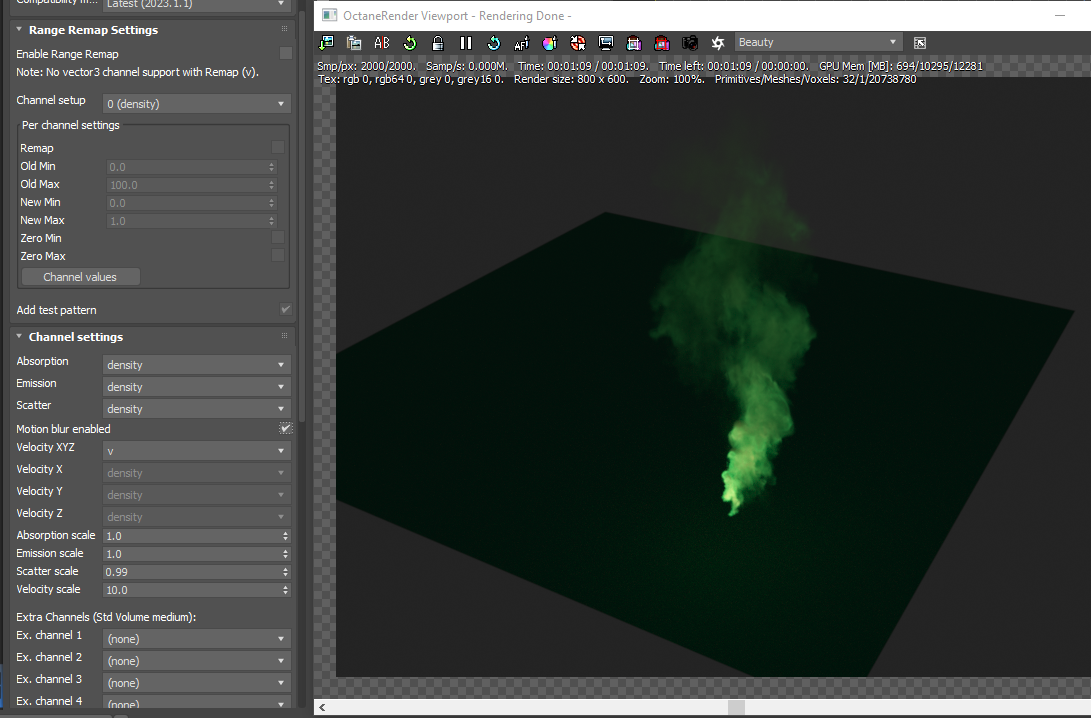Viewport: 1091px width, 718px height.
Task: Toggle the Remap per-channel checkbox
Action: point(278,147)
